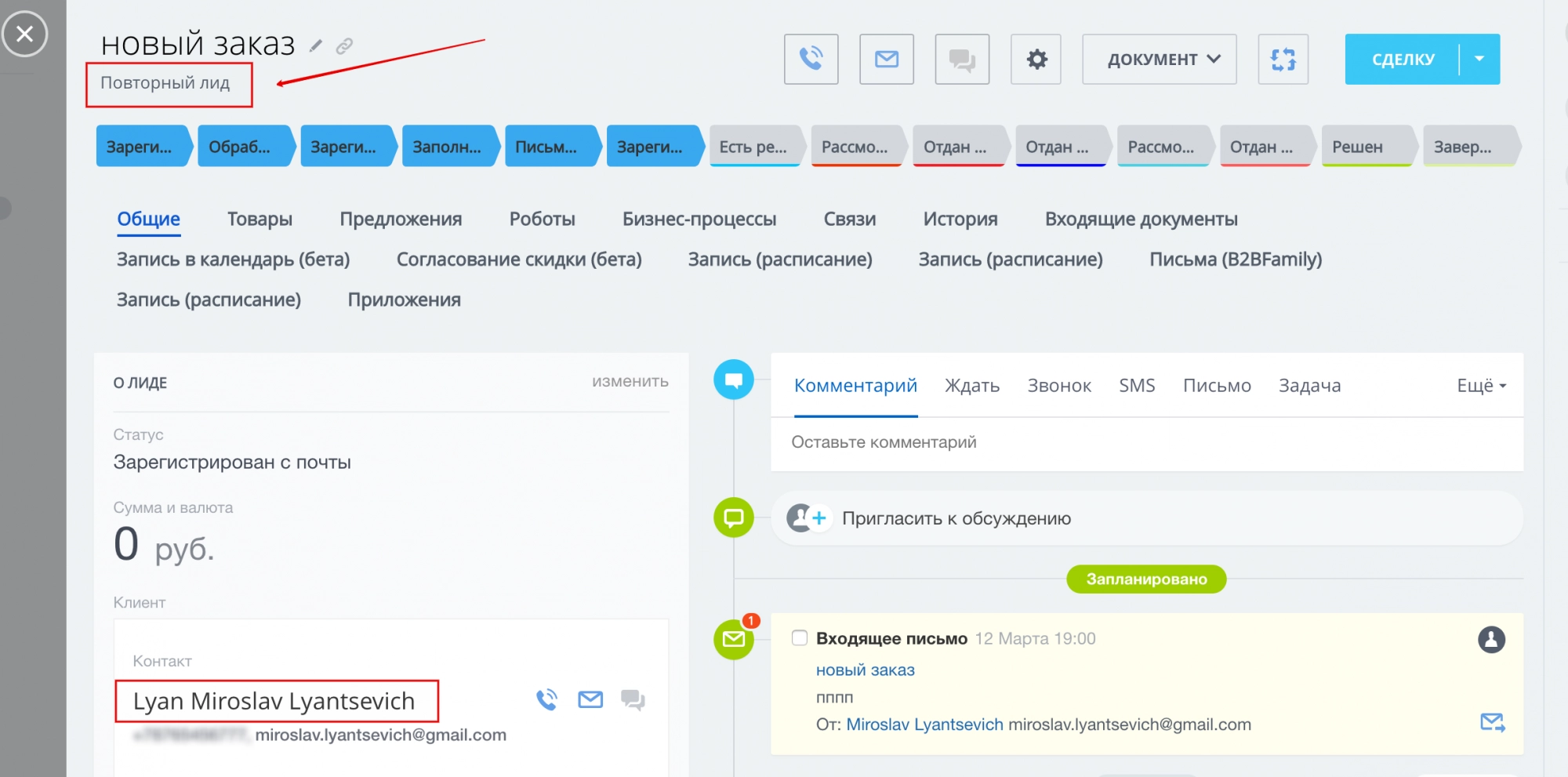
Task: Check the checkbox next to Входящее письмо
Action: click(x=799, y=638)
